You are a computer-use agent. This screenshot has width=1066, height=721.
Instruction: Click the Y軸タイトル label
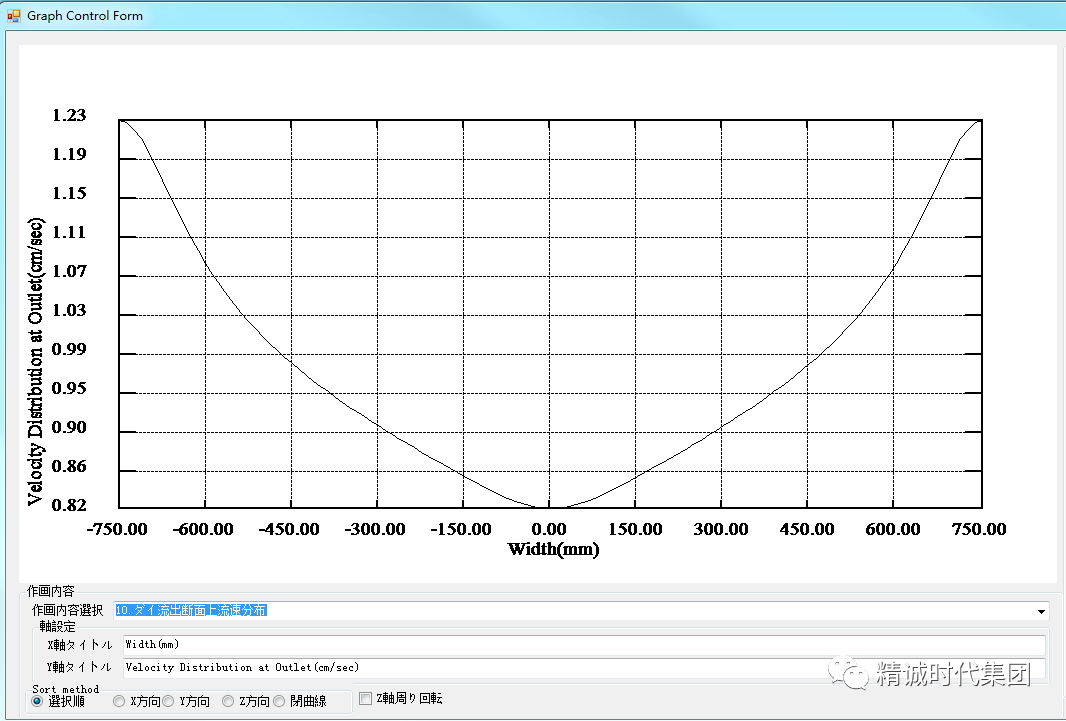[x=80, y=667]
